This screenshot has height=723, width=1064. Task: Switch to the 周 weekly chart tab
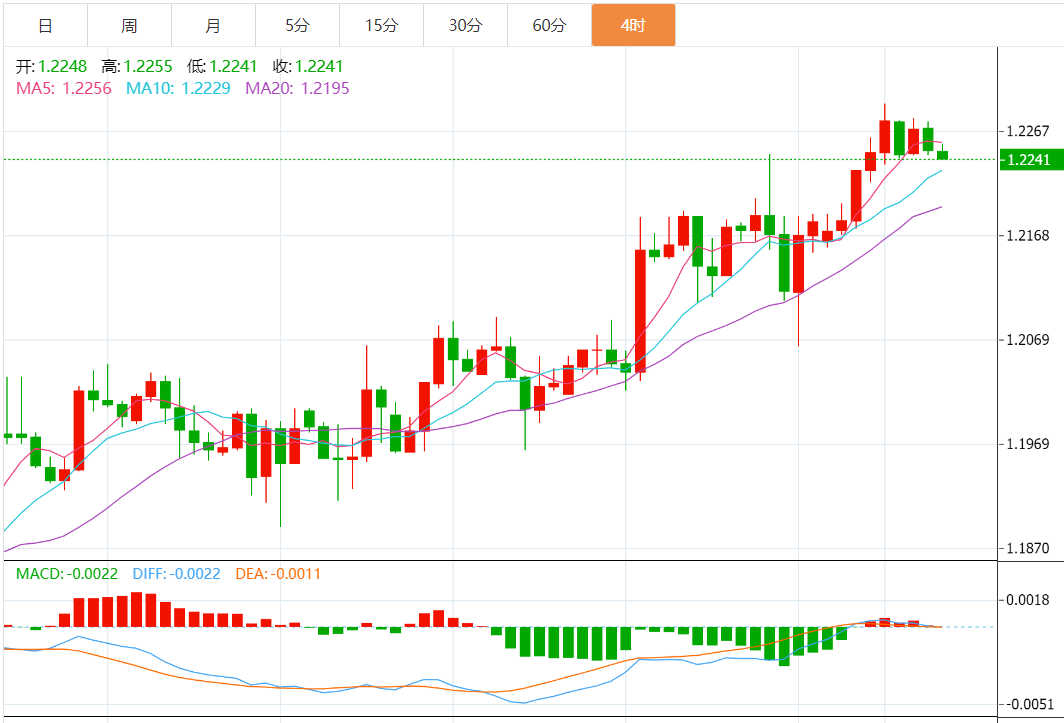click(x=130, y=26)
